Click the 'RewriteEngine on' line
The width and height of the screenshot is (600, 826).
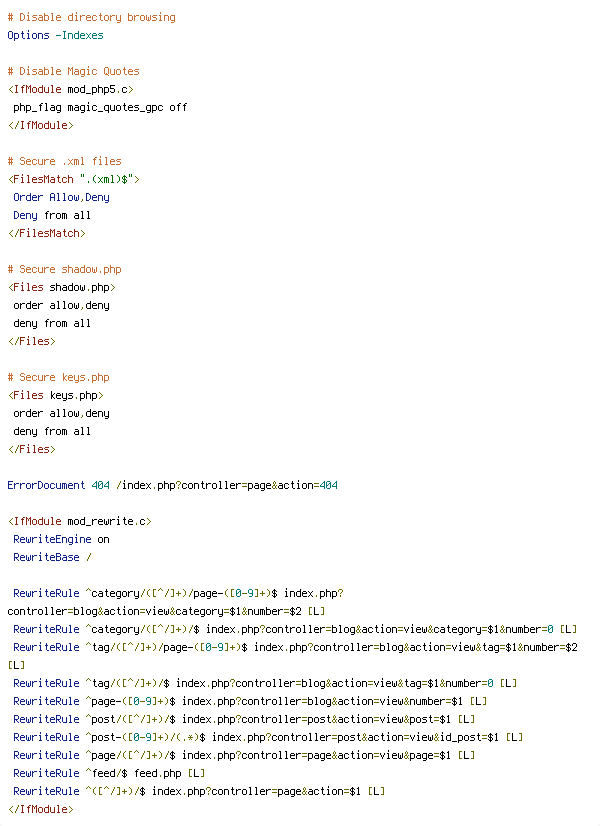[62, 539]
